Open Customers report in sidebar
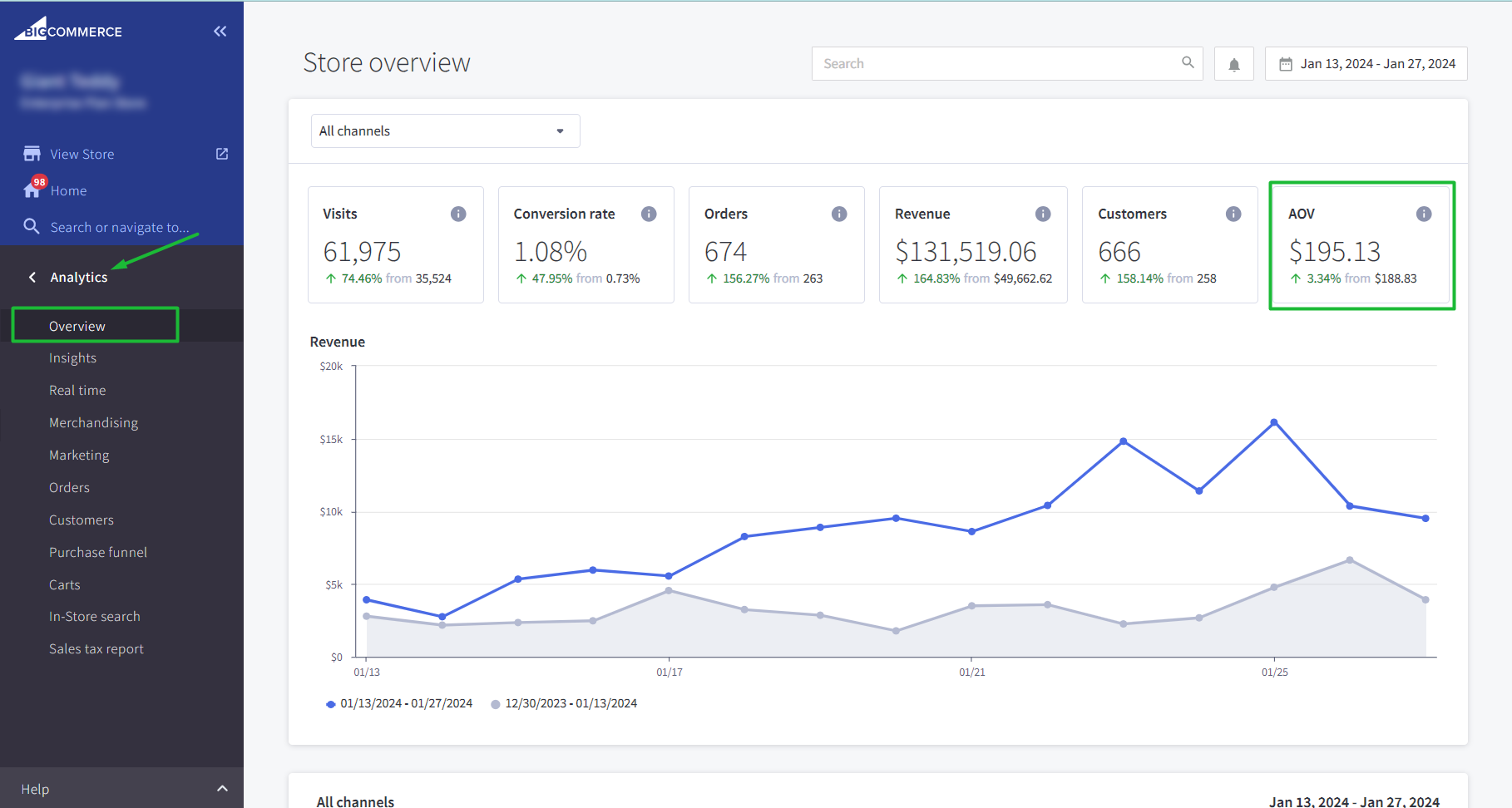 click(x=82, y=520)
